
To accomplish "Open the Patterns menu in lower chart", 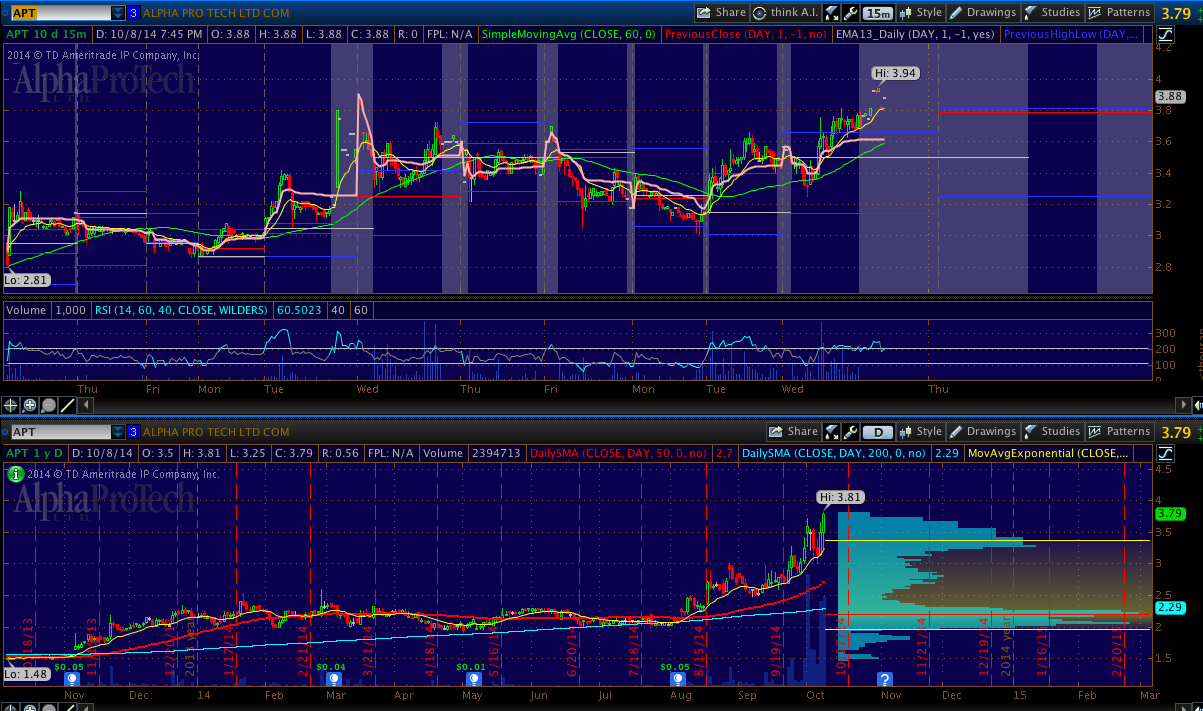I will pos(1119,432).
